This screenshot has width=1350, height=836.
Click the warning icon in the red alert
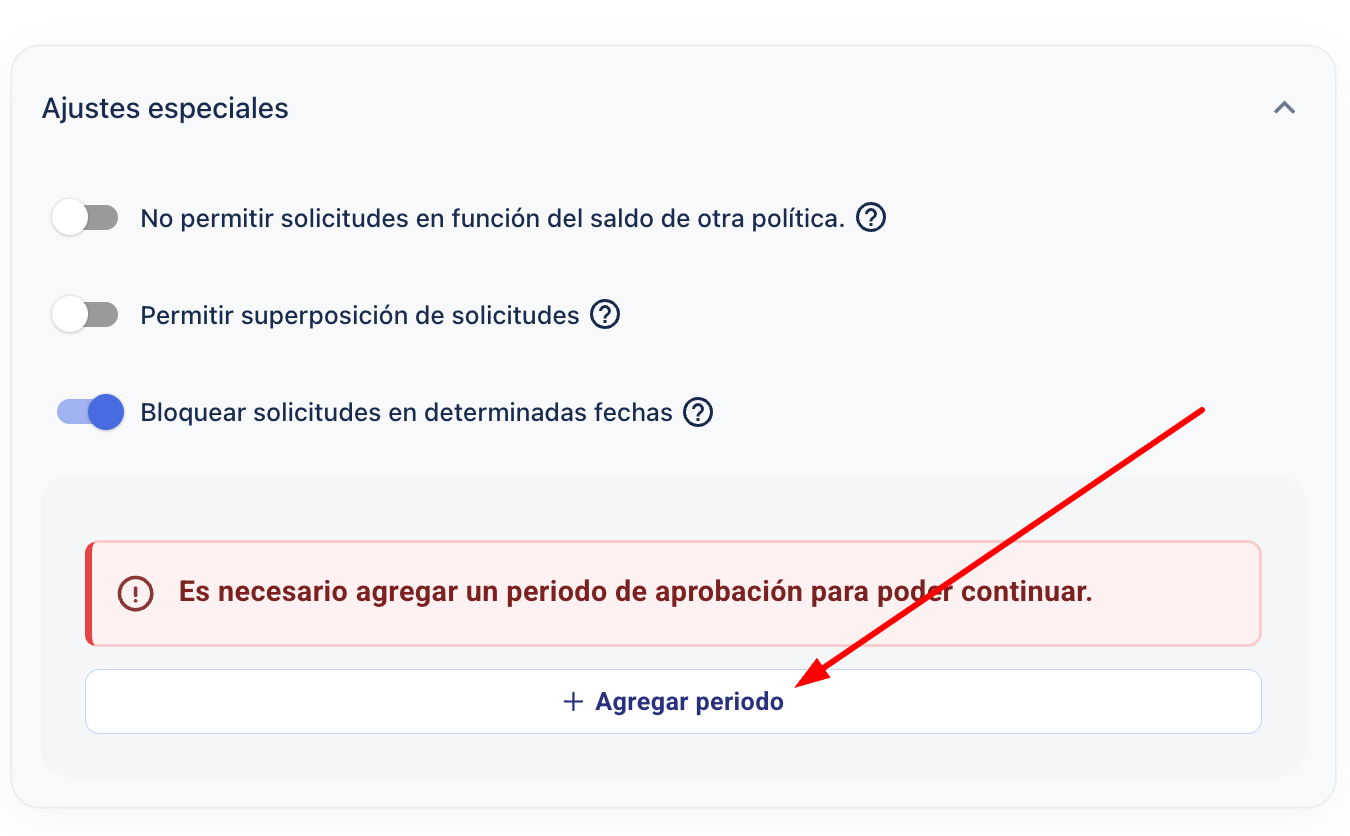pos(135,593)
